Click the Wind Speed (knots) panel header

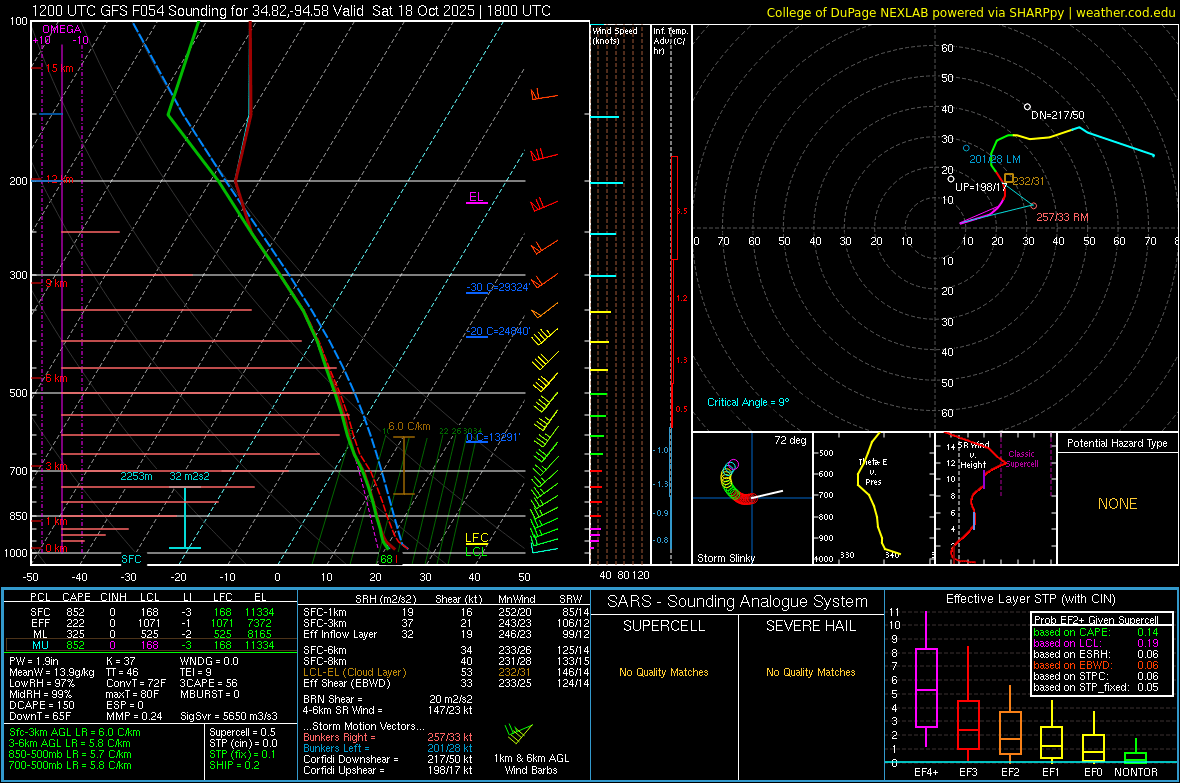pos(615,35)
